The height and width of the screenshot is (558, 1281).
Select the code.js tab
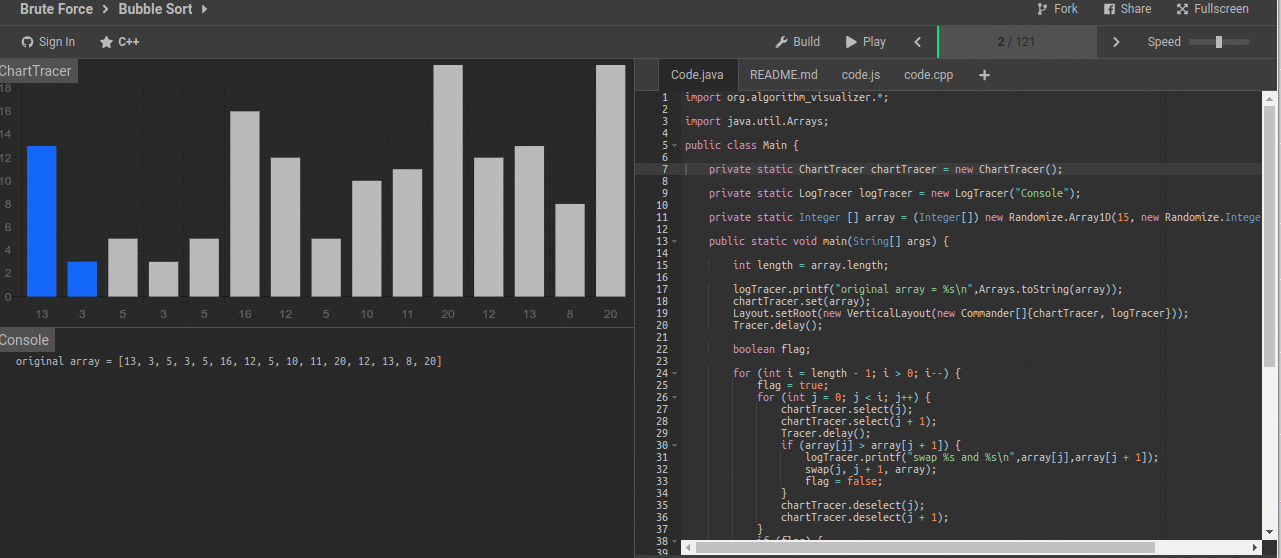[860, 75]
